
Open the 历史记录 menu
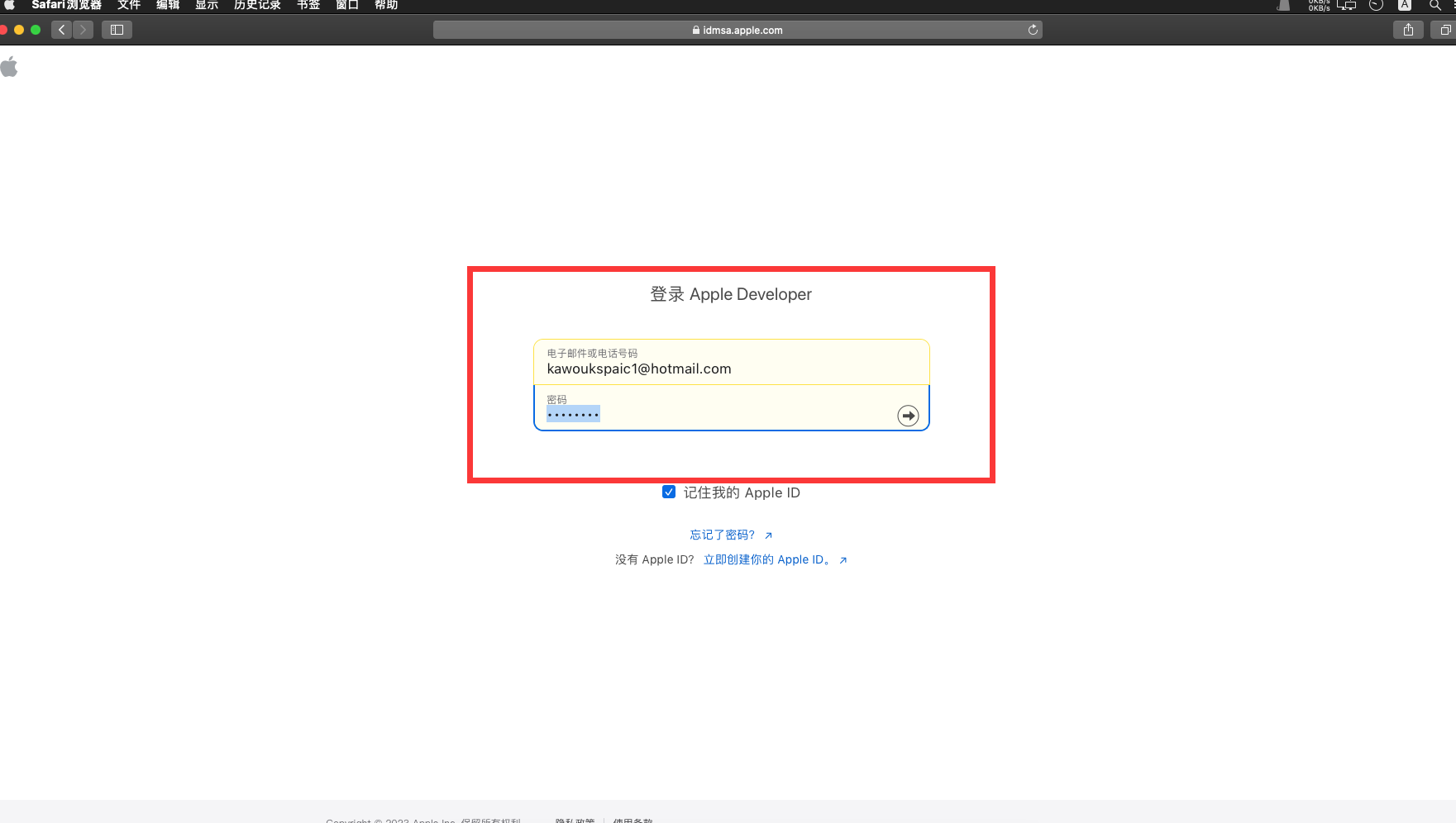[x=257, y=5]
